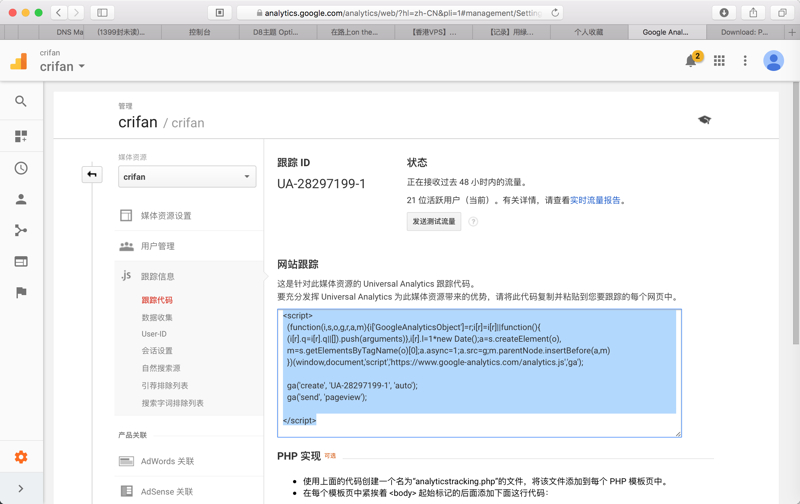Select the 搜索字词排除列表 submenu item
800x504 pixels.
pos(172,403)
